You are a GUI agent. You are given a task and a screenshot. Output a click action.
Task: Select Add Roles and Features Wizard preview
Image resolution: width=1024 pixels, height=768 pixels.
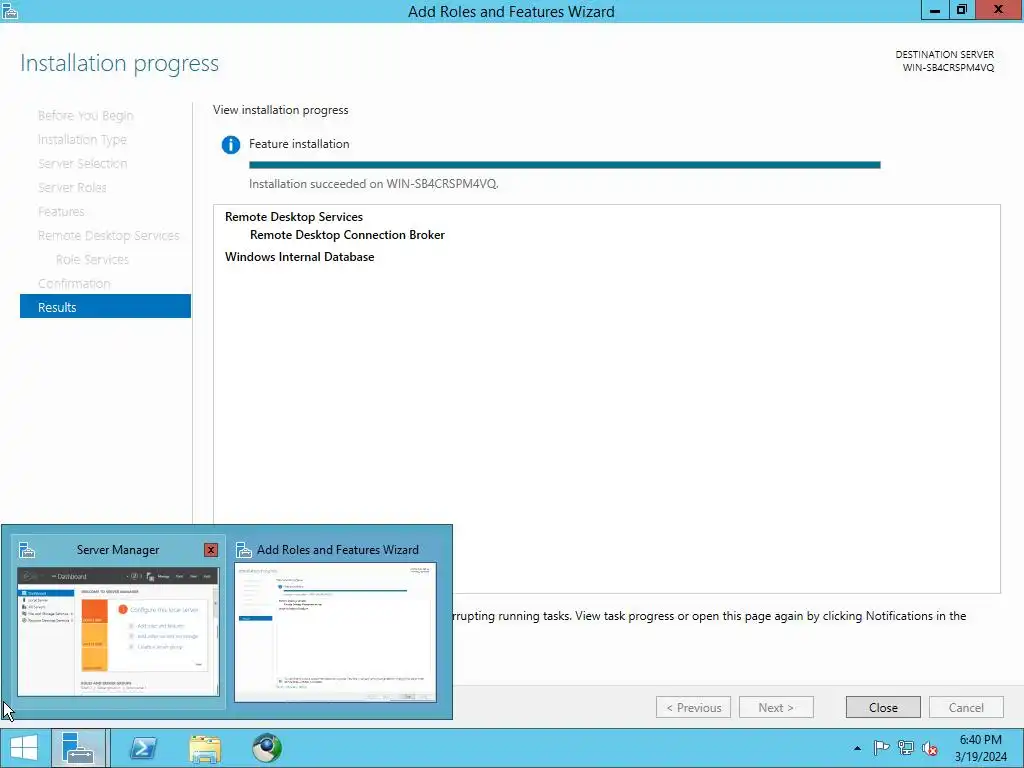click(336, 632)
